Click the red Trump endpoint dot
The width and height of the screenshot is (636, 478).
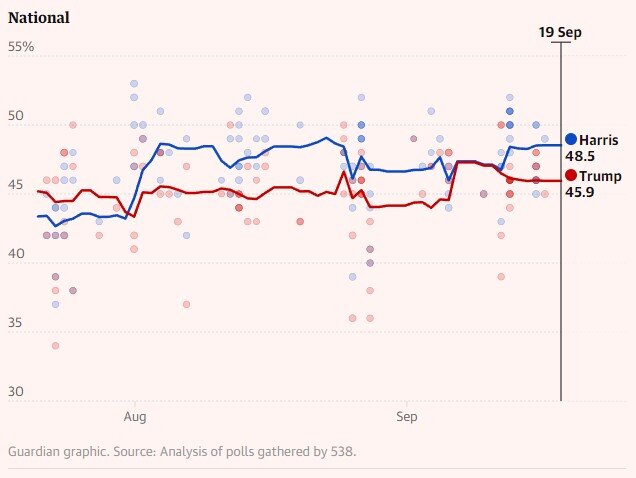tap(571, 176)
